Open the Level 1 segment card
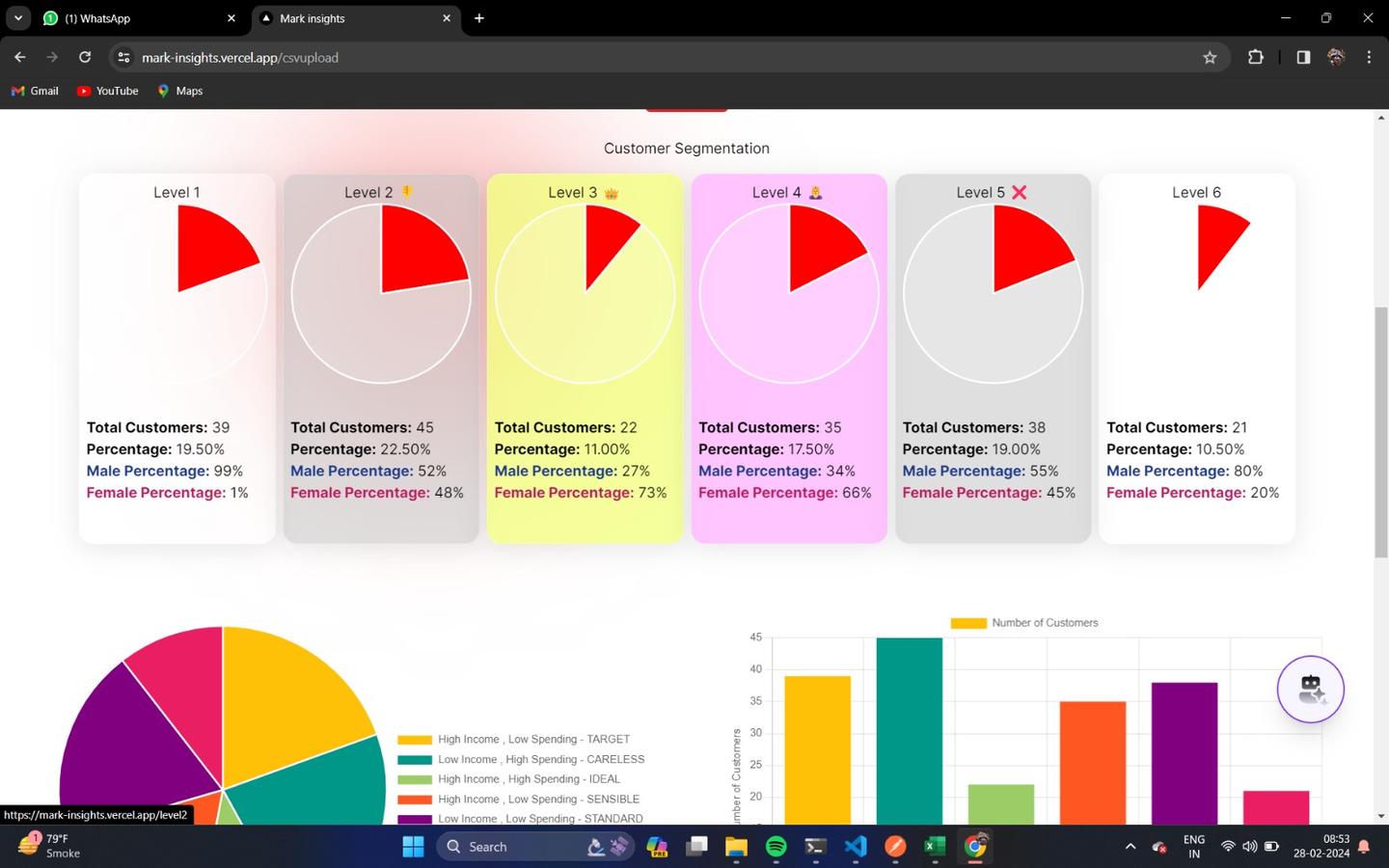1389x868 pixels. pyautogui.click(x=177, y=358)
